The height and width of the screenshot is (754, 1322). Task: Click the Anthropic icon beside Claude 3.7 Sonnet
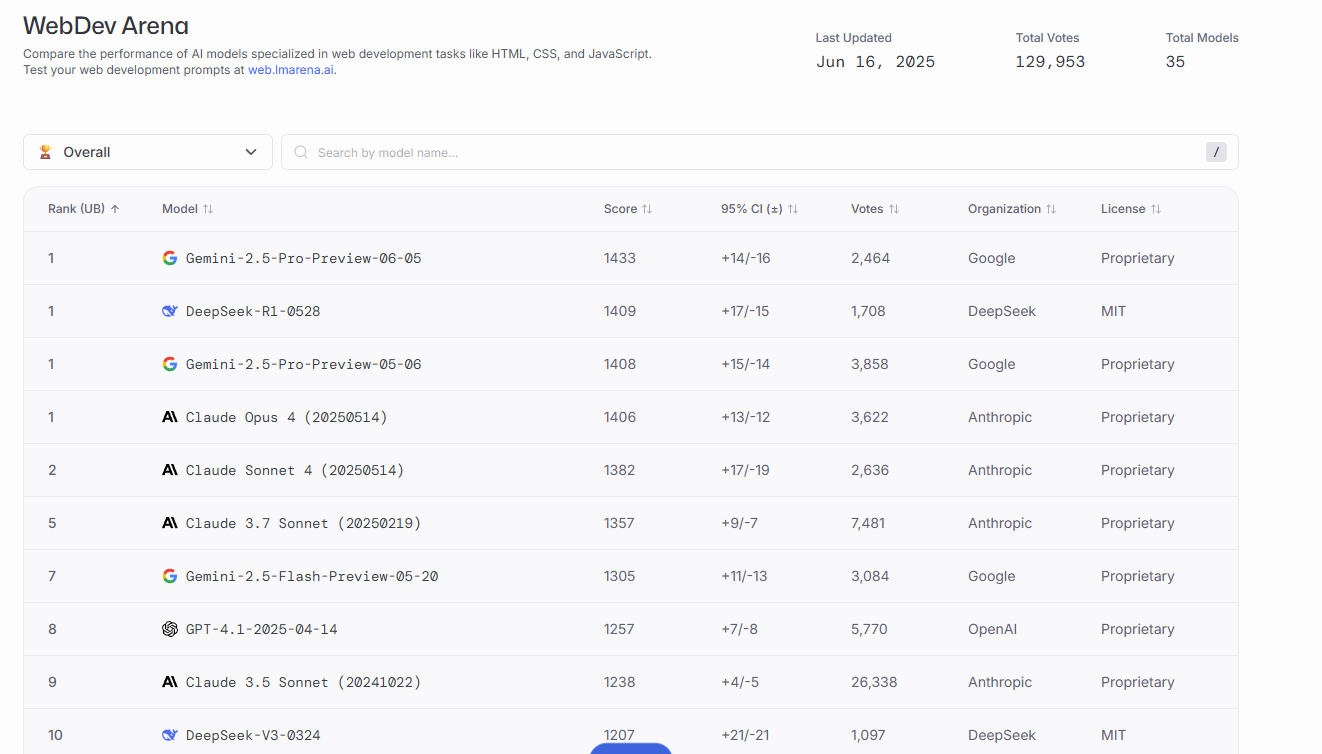[x=170, y=523]
